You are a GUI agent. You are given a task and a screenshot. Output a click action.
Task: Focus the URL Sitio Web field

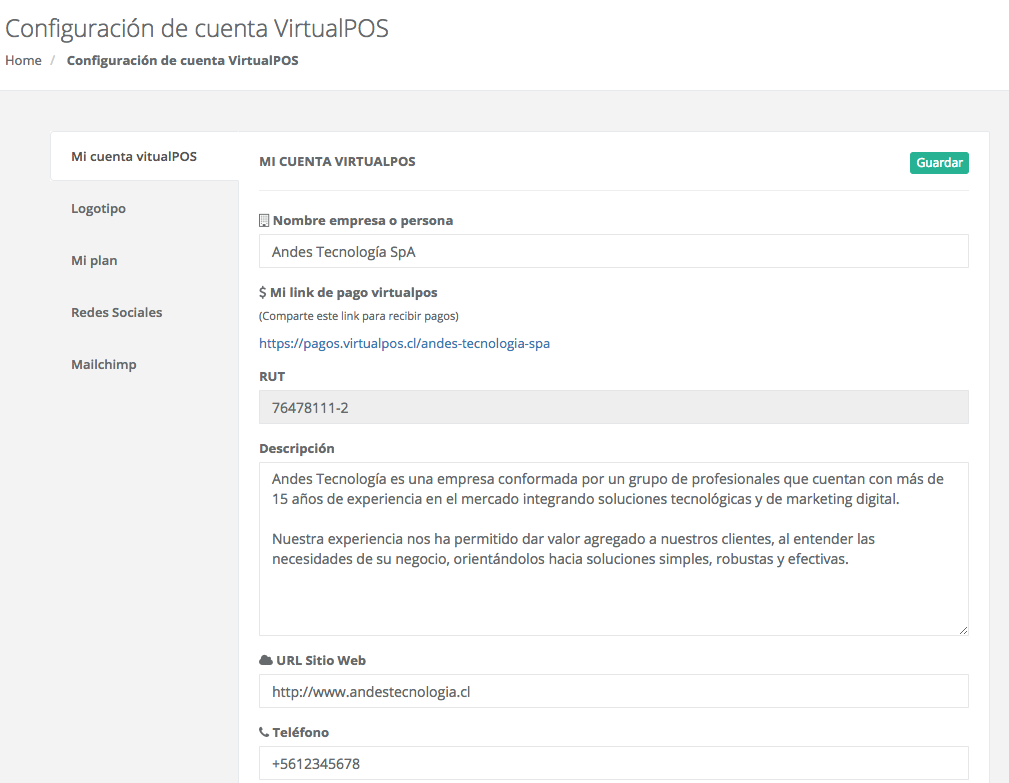(x=613, y=692)
